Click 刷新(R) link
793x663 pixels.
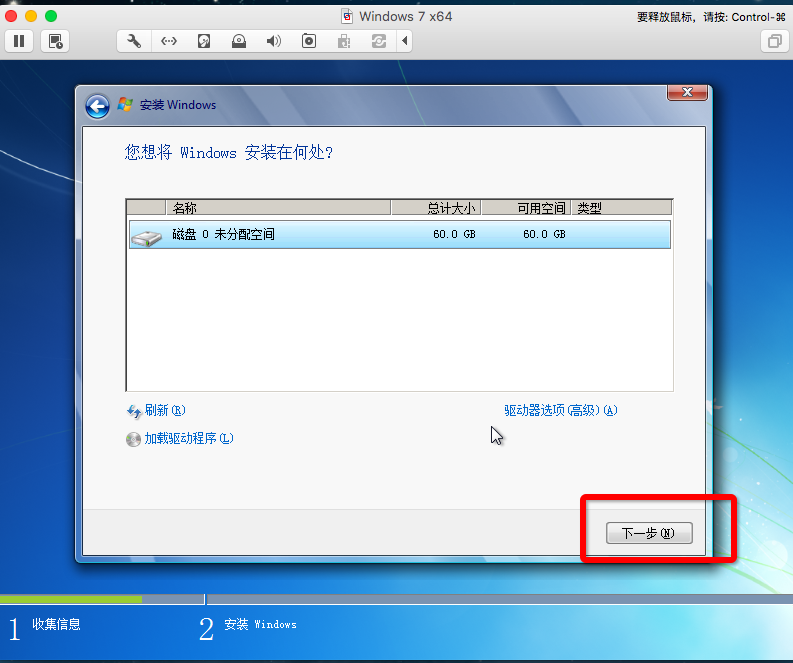coord(165,410)
